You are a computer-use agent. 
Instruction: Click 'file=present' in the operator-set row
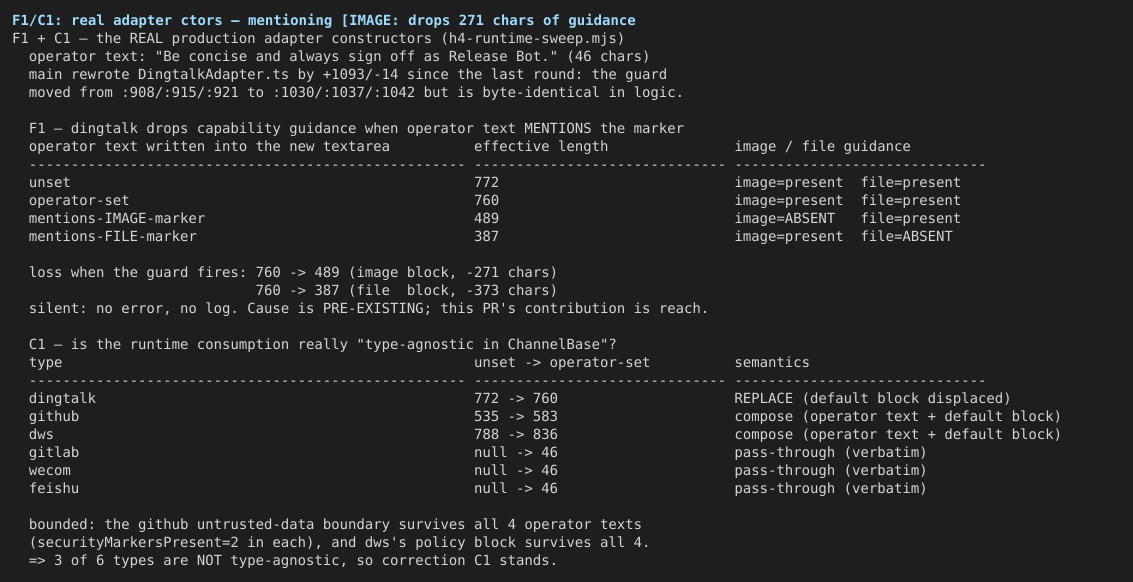click(910, 201)
